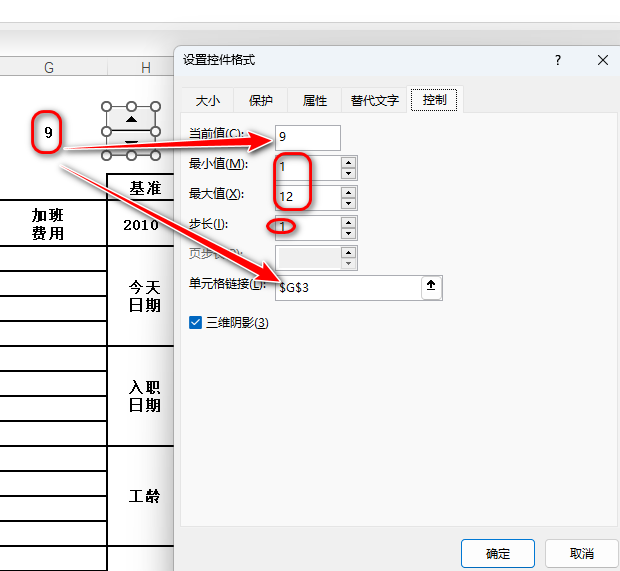This screenshot has width=620, height=571.
Task: Increase 最大值 with up arrow
Action: click(348, 193)
